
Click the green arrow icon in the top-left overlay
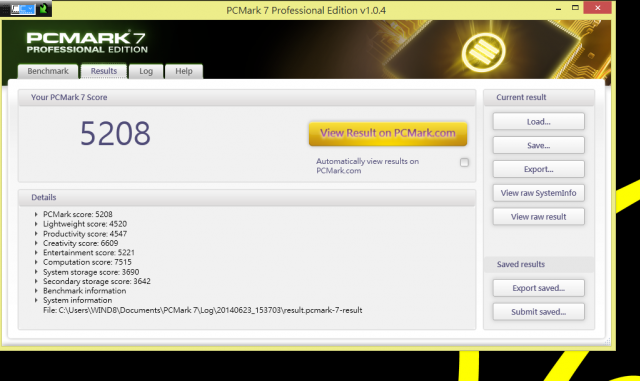click(43, 8)
